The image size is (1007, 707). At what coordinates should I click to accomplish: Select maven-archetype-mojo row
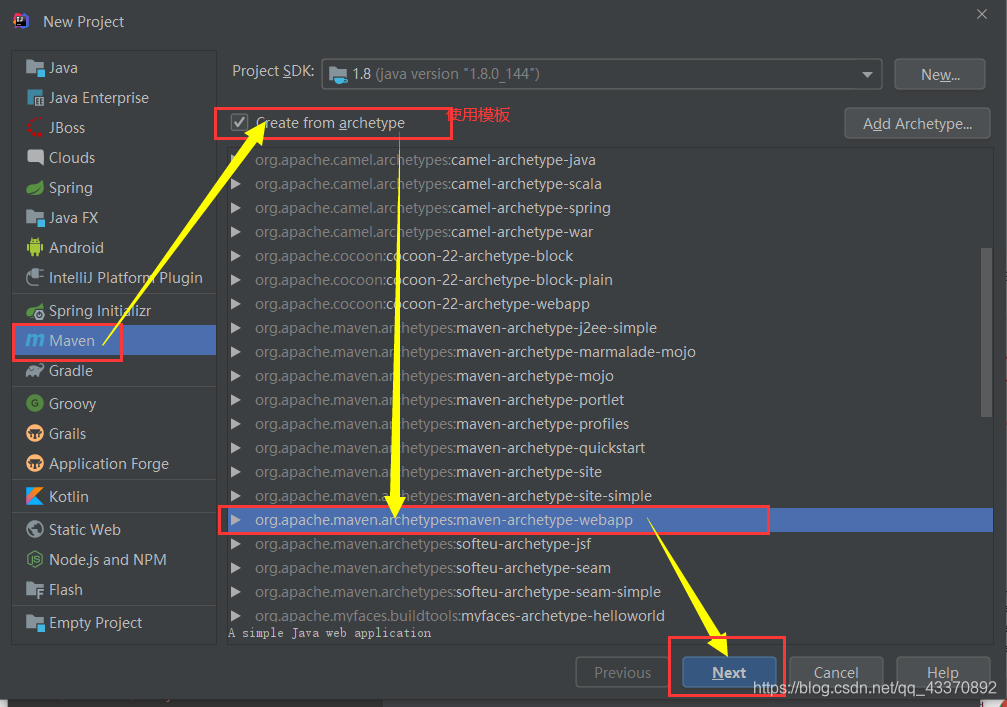(x=610, y=376)
